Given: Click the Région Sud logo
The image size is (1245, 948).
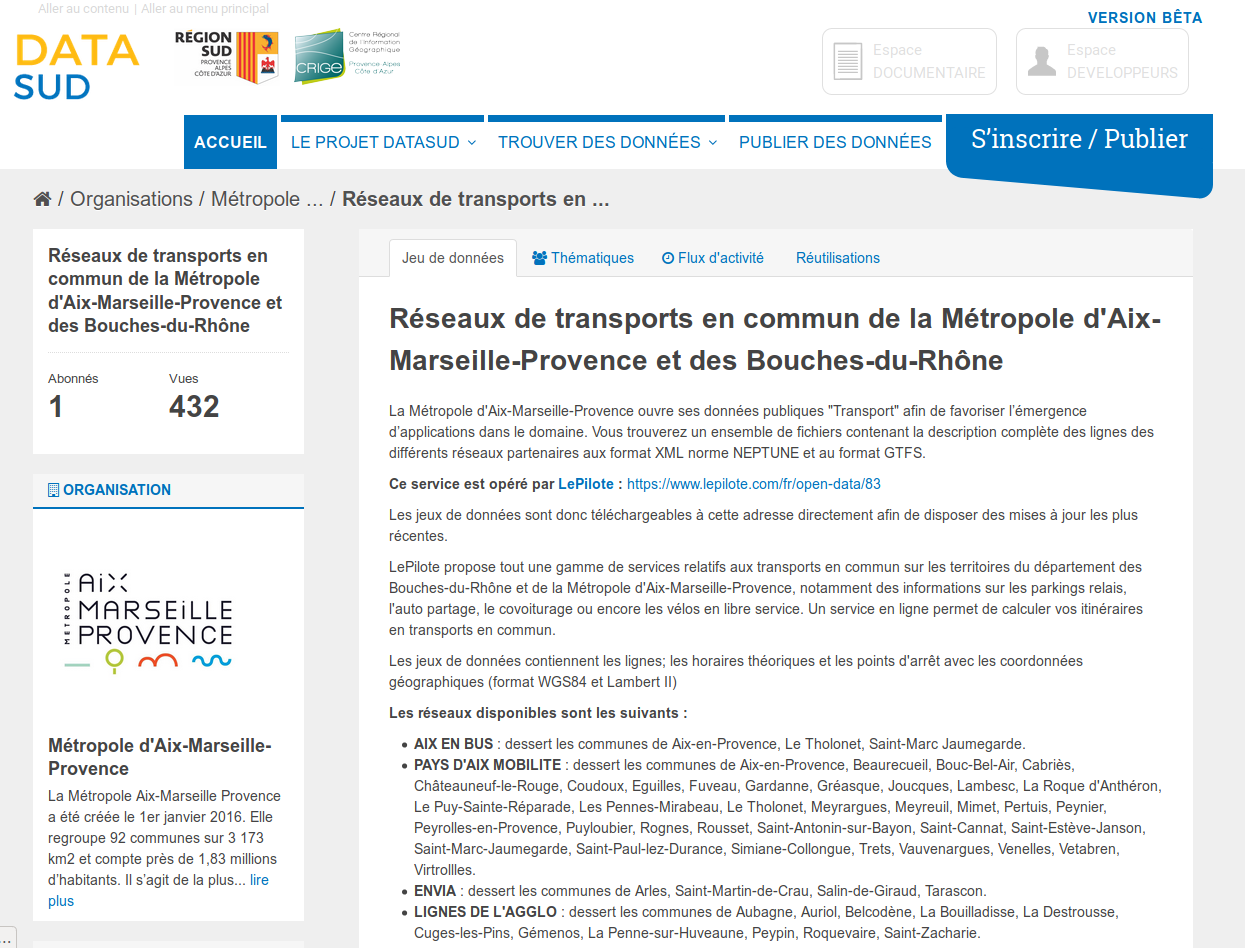Looking at the screenshot, I should pos(226,57).
